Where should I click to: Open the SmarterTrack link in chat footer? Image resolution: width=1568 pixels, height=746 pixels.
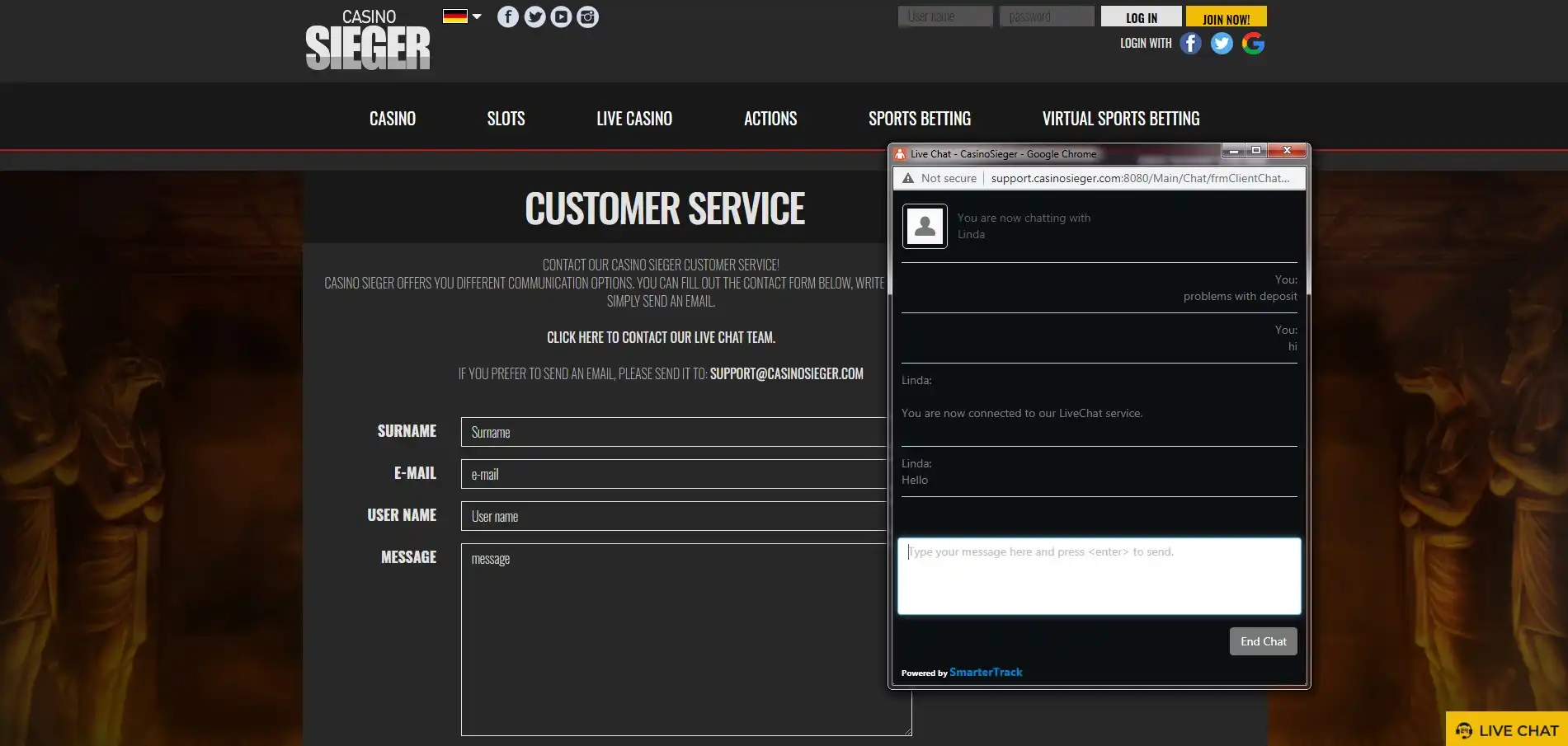click(986, 673)
